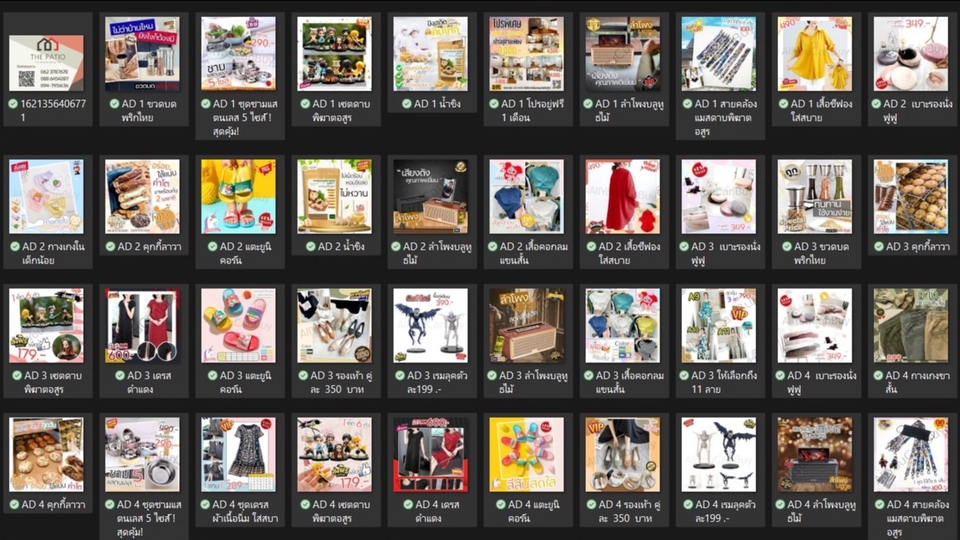Open AD 3 Ryuk figure 199 thumbnail
960x540 pixels.
(x=430, y=326)
